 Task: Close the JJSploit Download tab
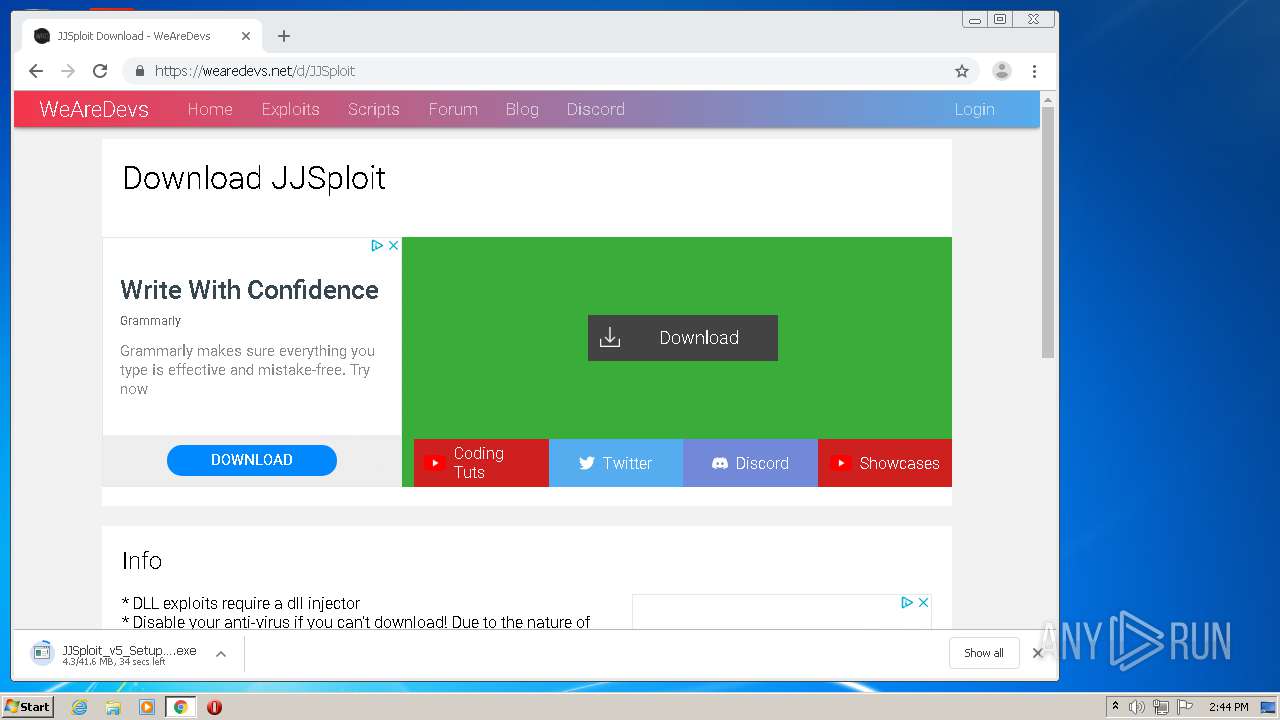coord(246,36)
